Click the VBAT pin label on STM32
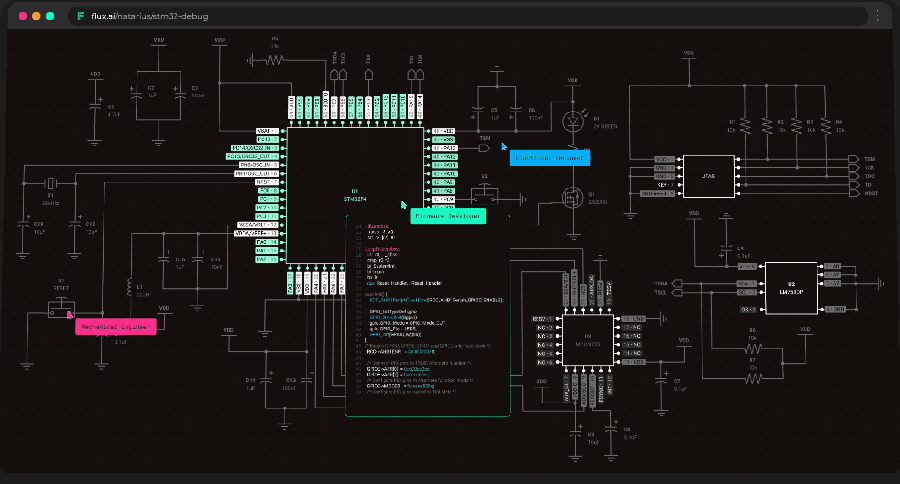Screen dimensions: 900x484 coord(267,131)
